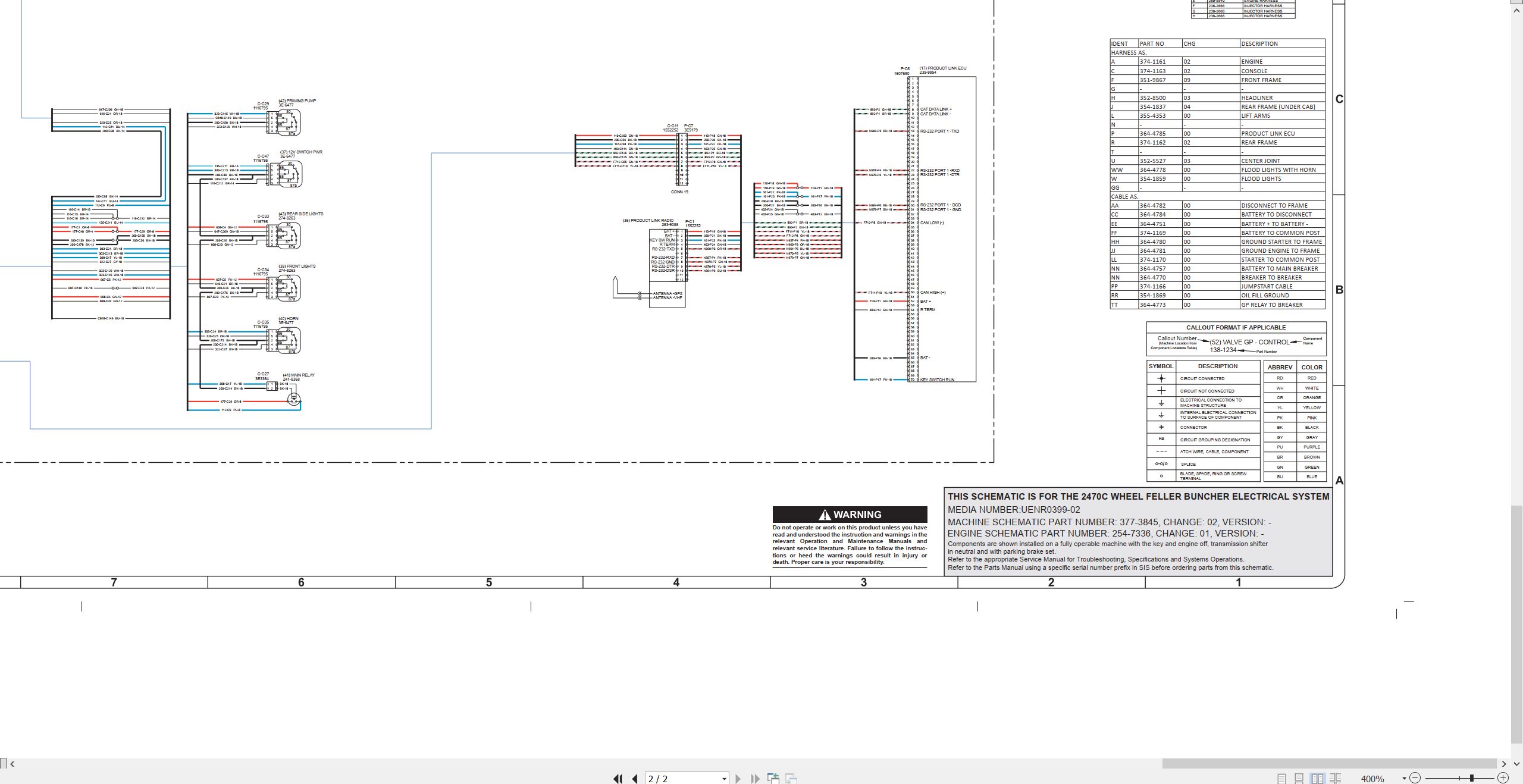Screen dimensions: 1523x784
Task: Go to the next page
Action: point(738,778)
